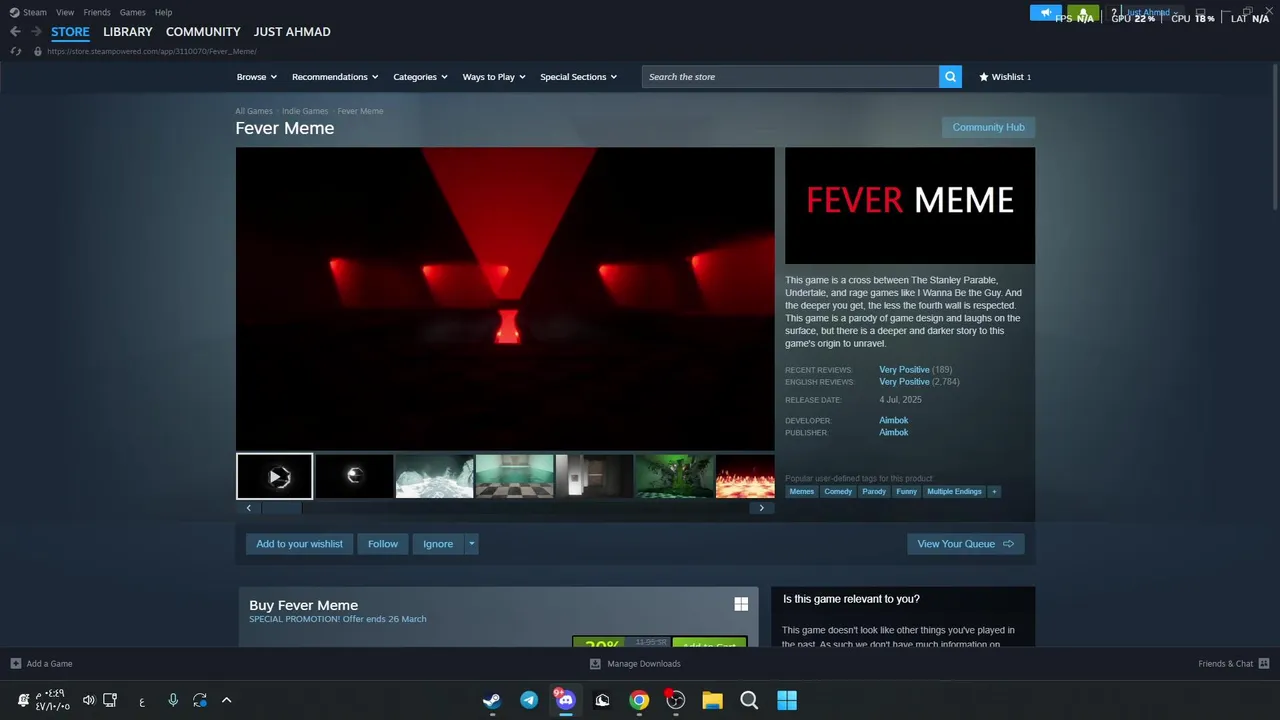Viewport: 1280px width, 720px height.
Task: Show hidden tray icons chevron
Action: [226, 700]
